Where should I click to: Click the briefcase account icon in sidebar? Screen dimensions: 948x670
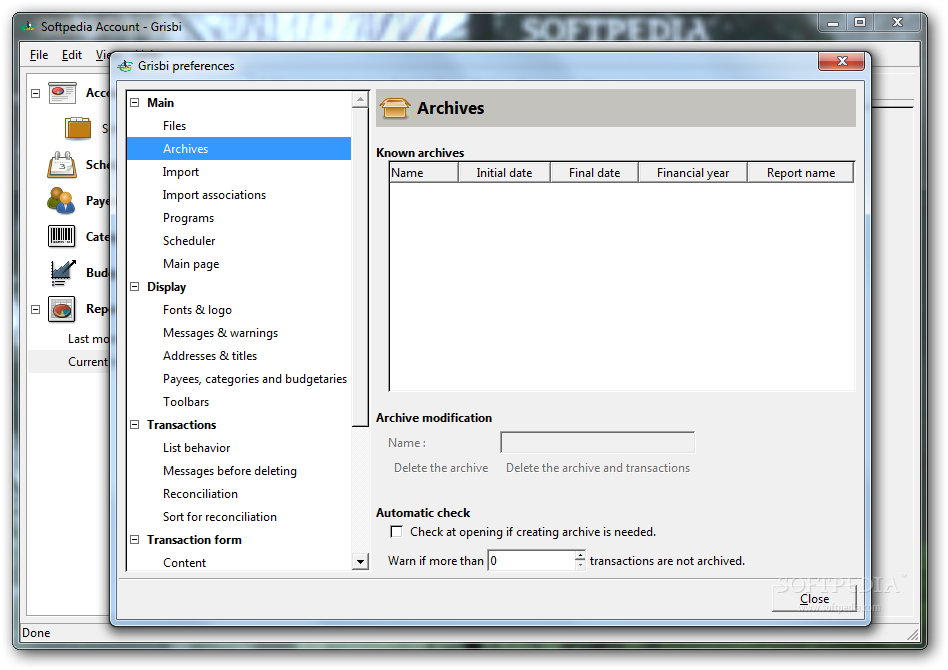(x=78, y=128)
